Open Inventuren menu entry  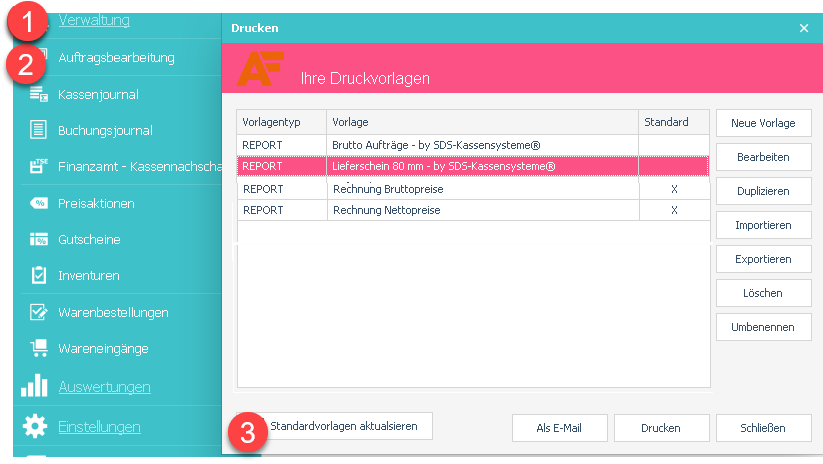pos(89,276)
